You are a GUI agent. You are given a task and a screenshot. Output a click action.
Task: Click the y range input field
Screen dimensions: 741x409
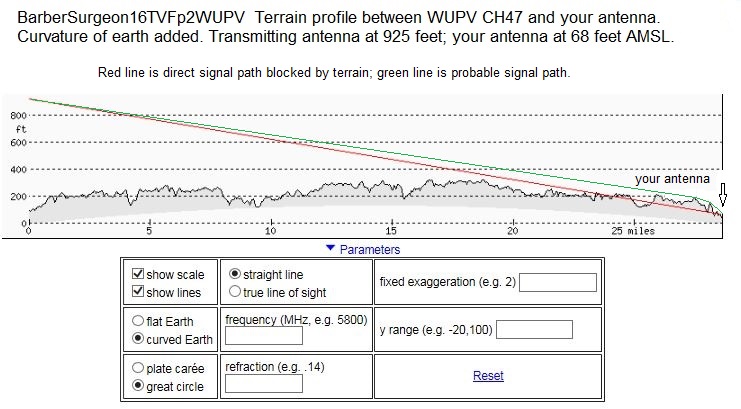click(x=533, y=330)
